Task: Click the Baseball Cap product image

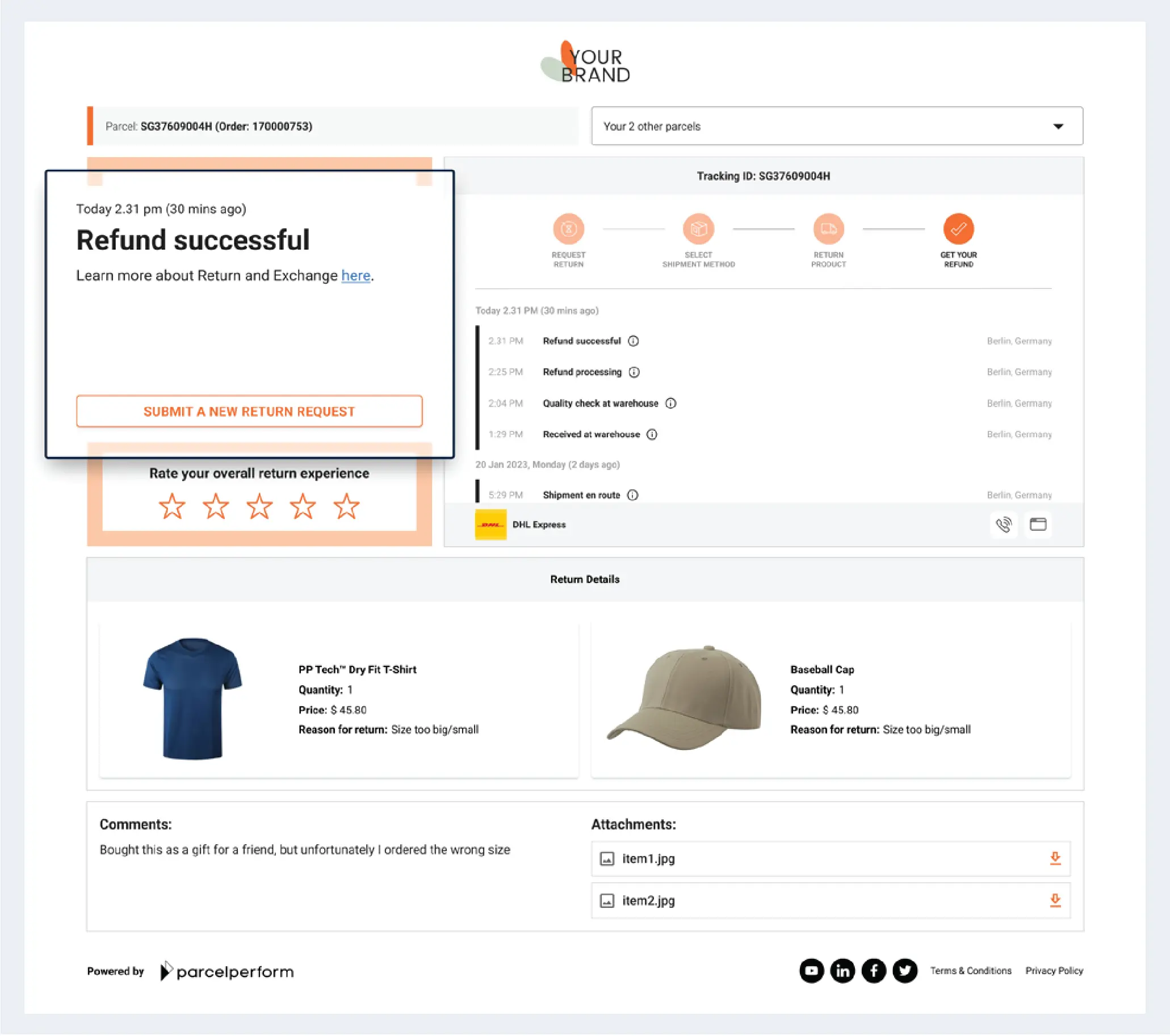Action: click(685, 698)
